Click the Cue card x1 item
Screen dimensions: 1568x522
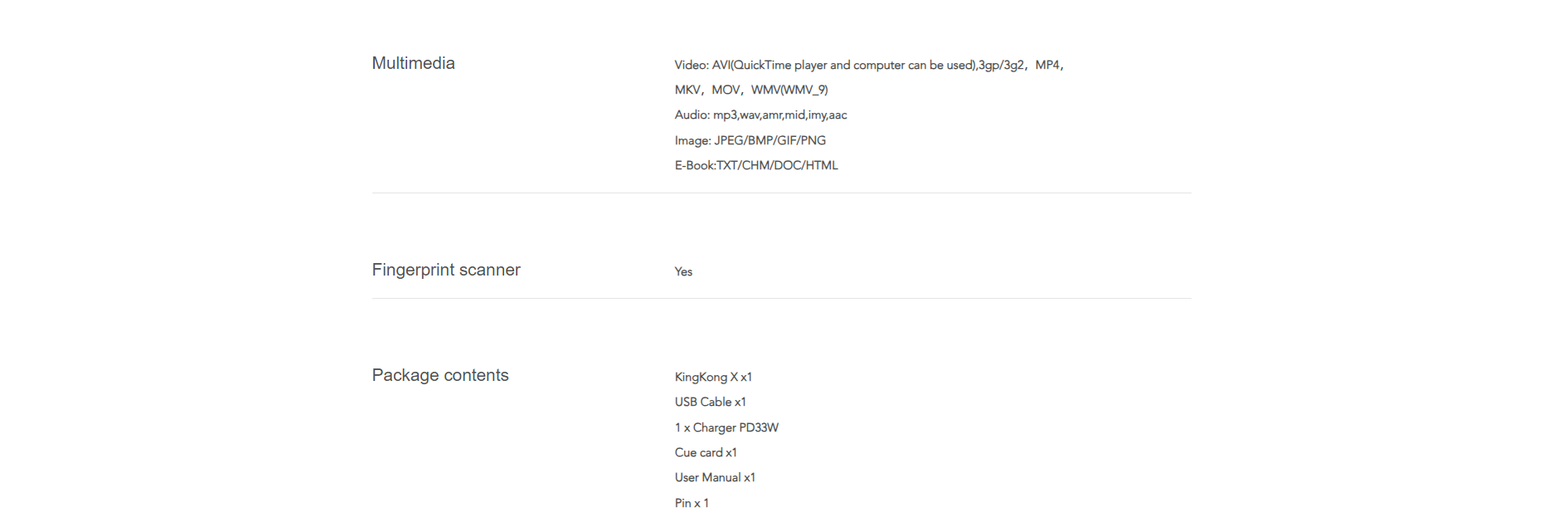coord(706,452)
